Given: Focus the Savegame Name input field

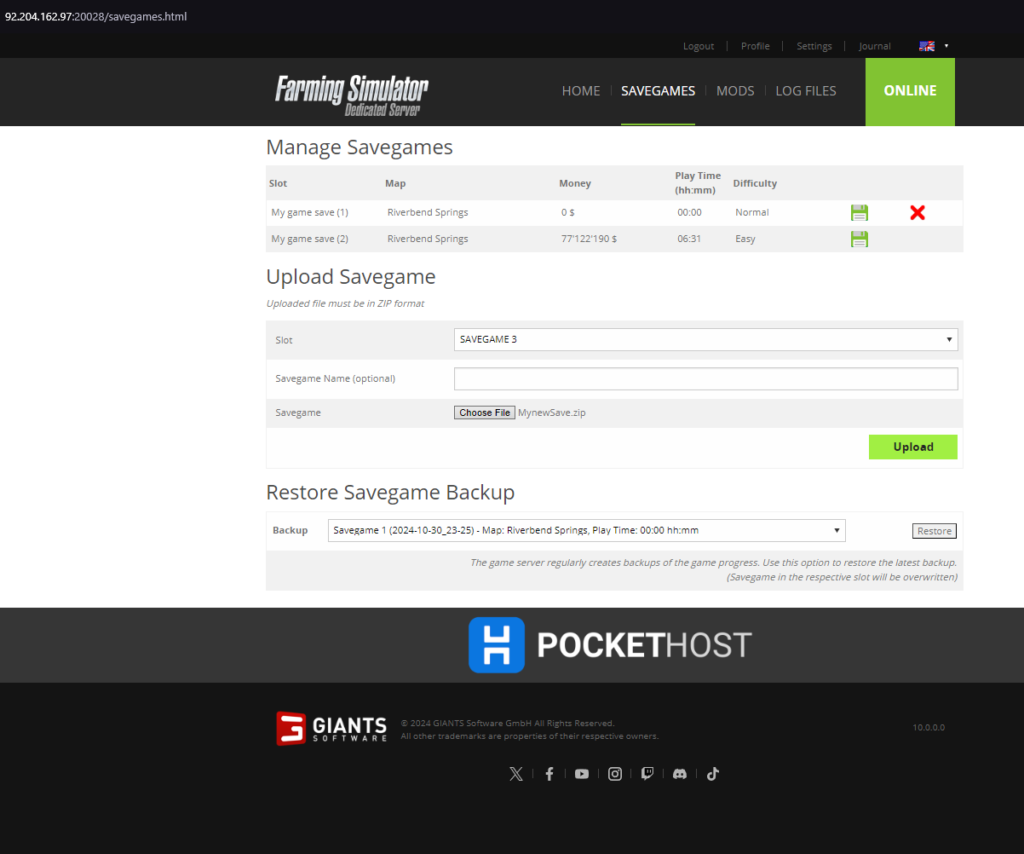Looking at the screenshot, I should click(x=706, y=379).
